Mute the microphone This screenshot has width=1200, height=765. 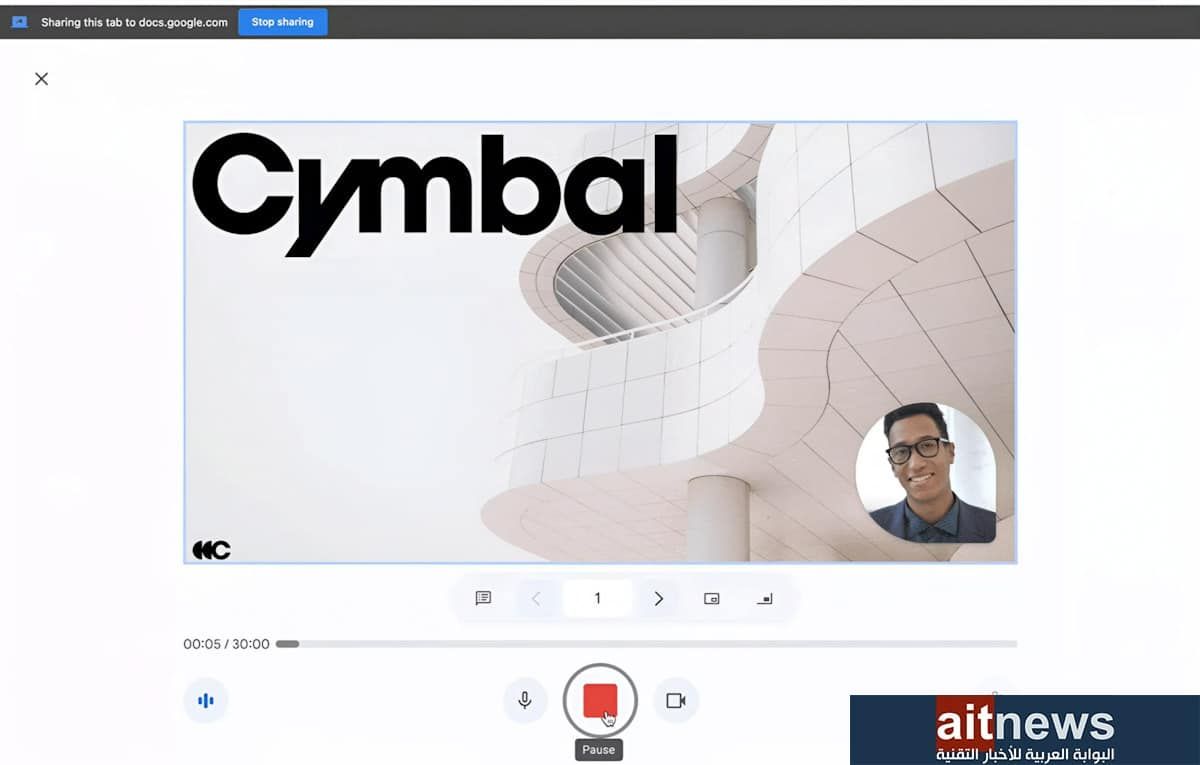click(524, 700)
